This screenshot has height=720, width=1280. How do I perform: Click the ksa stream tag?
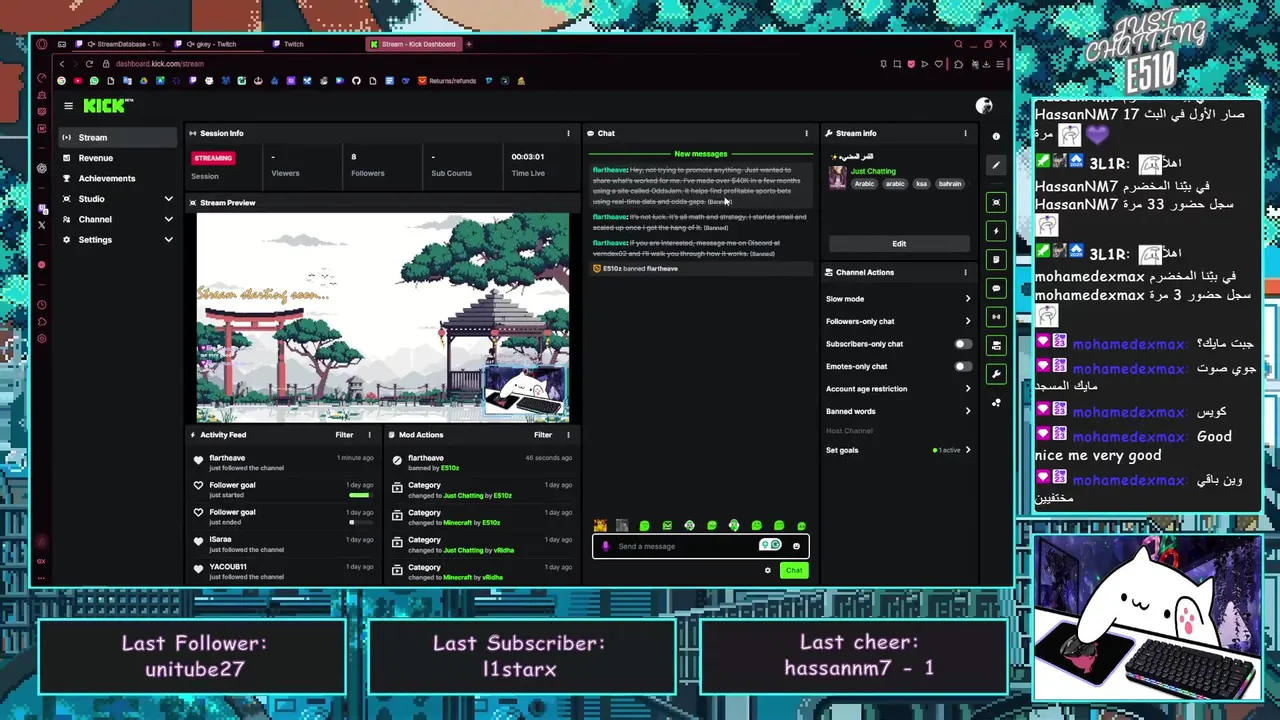[x=921, y=184]
